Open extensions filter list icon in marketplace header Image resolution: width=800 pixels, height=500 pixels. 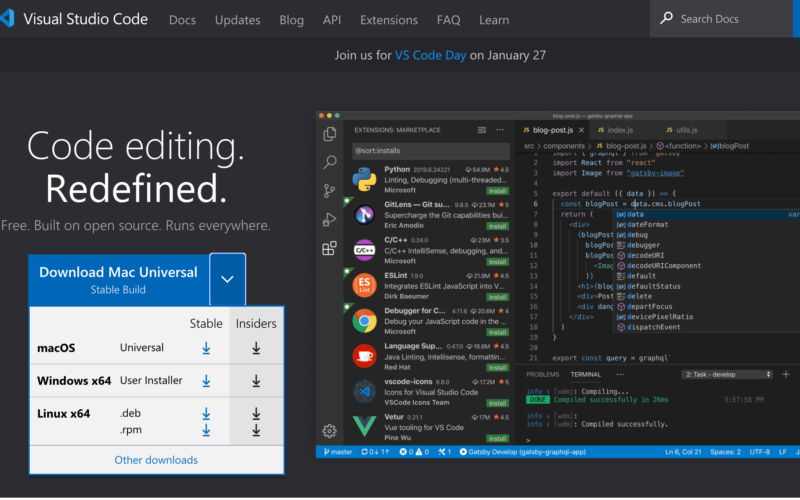[482, 130]
